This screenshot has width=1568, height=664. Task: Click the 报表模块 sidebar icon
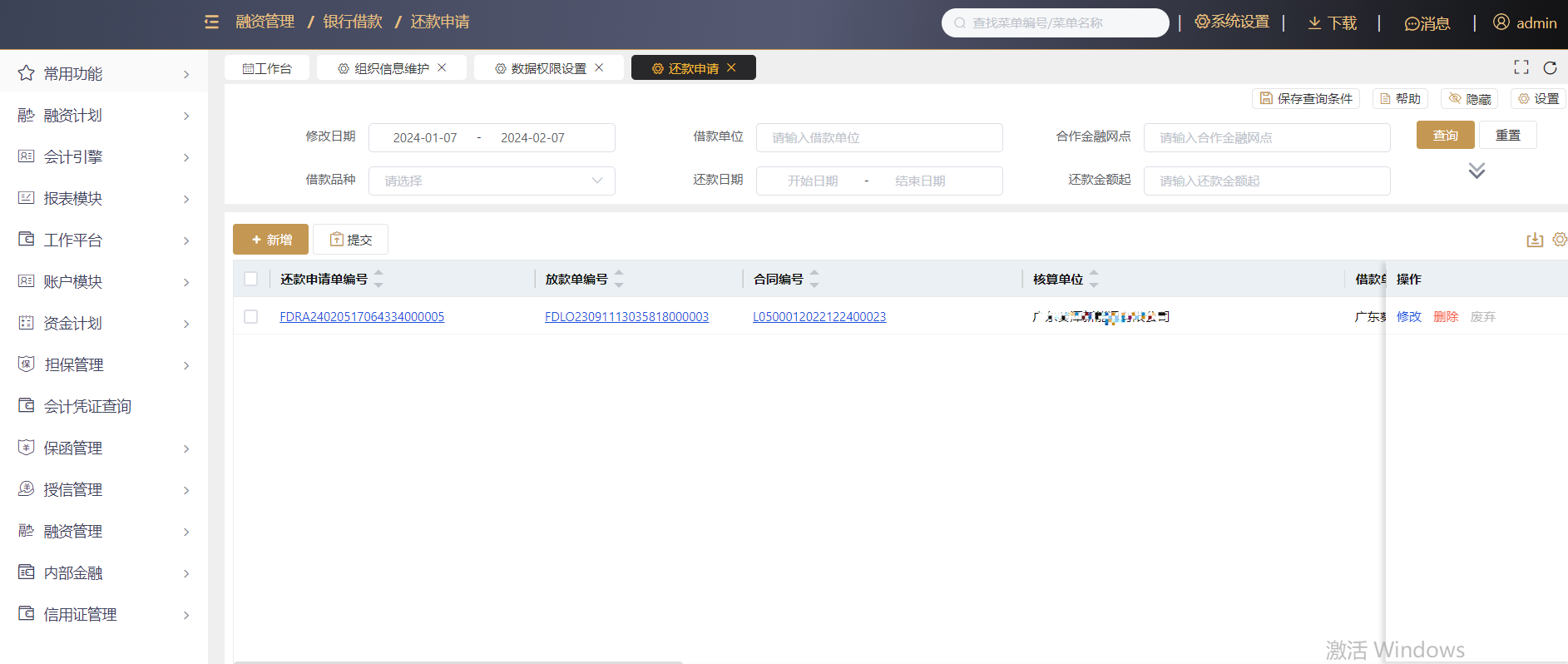click(26, 198)
